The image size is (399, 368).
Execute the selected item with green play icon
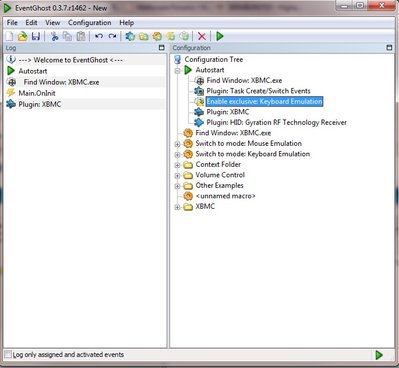coord(220,36)
